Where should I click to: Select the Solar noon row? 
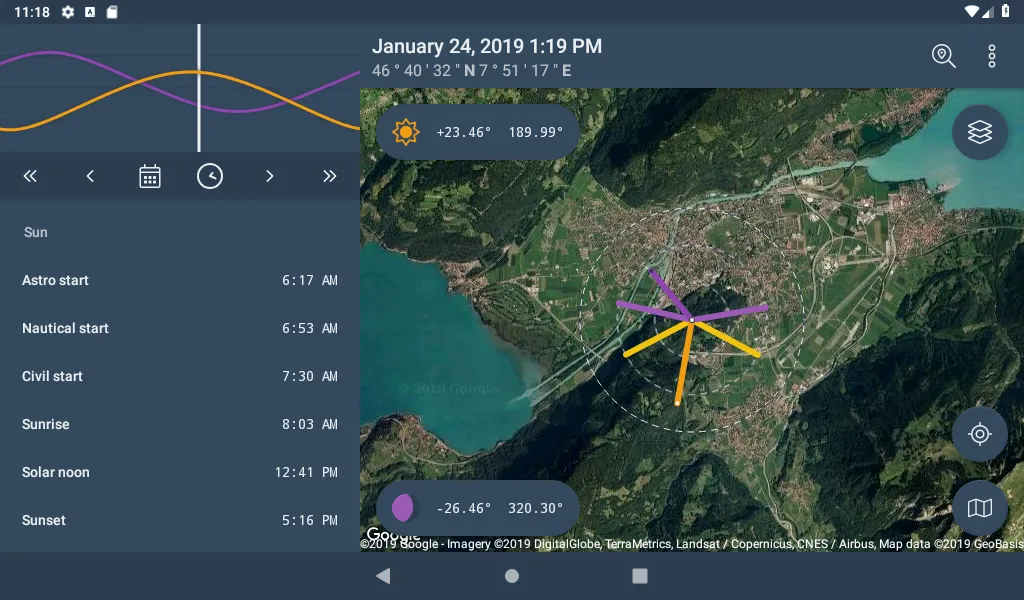tap(180, 472)
